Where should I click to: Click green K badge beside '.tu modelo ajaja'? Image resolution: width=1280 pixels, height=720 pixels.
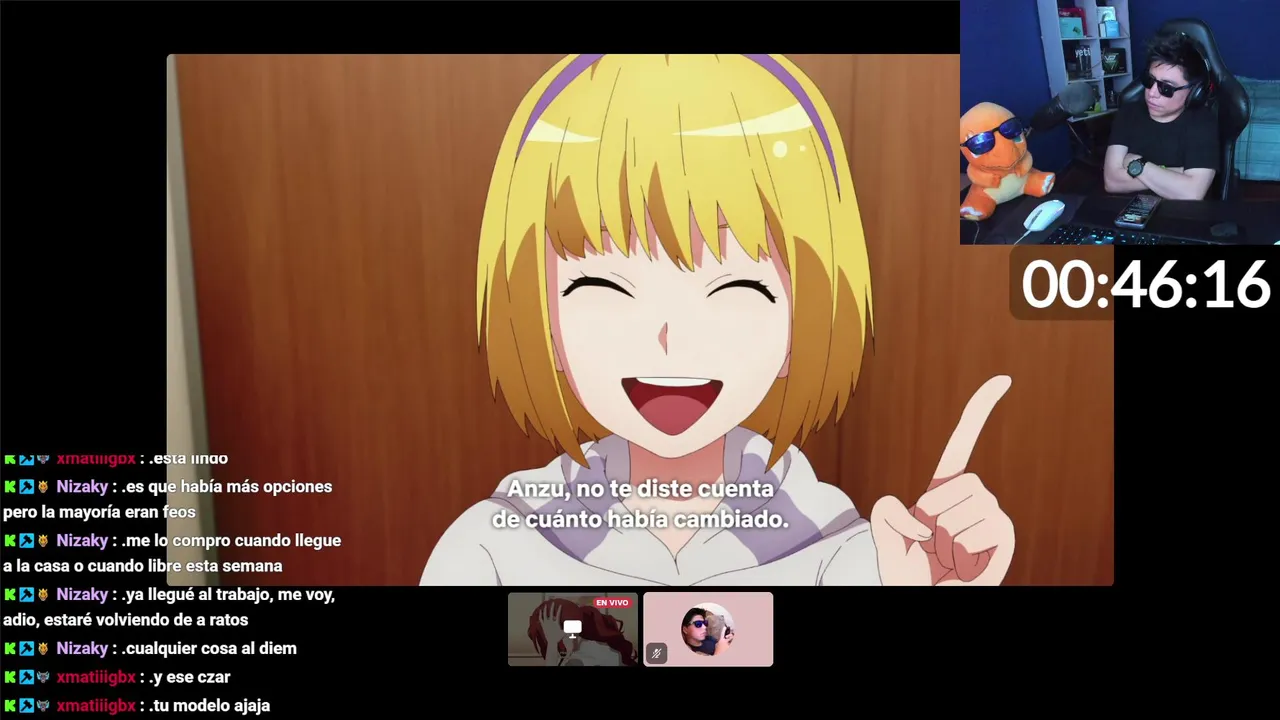[10, 705]
